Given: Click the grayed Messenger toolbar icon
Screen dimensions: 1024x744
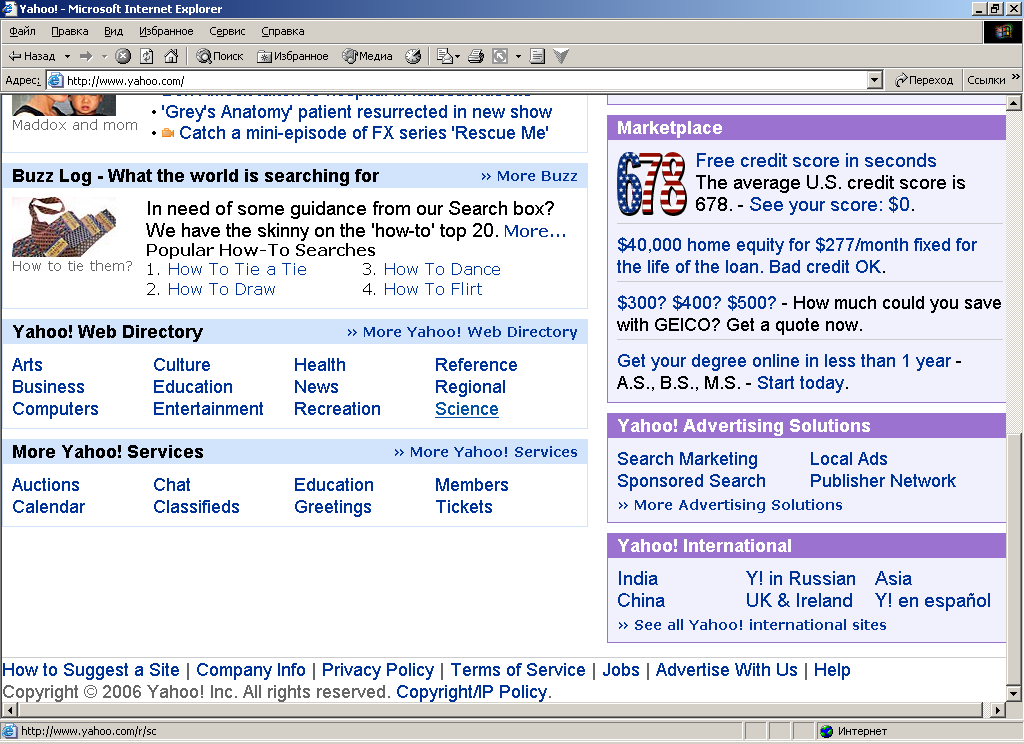Looking at the screenshot, I should click(x=561, y=56).
